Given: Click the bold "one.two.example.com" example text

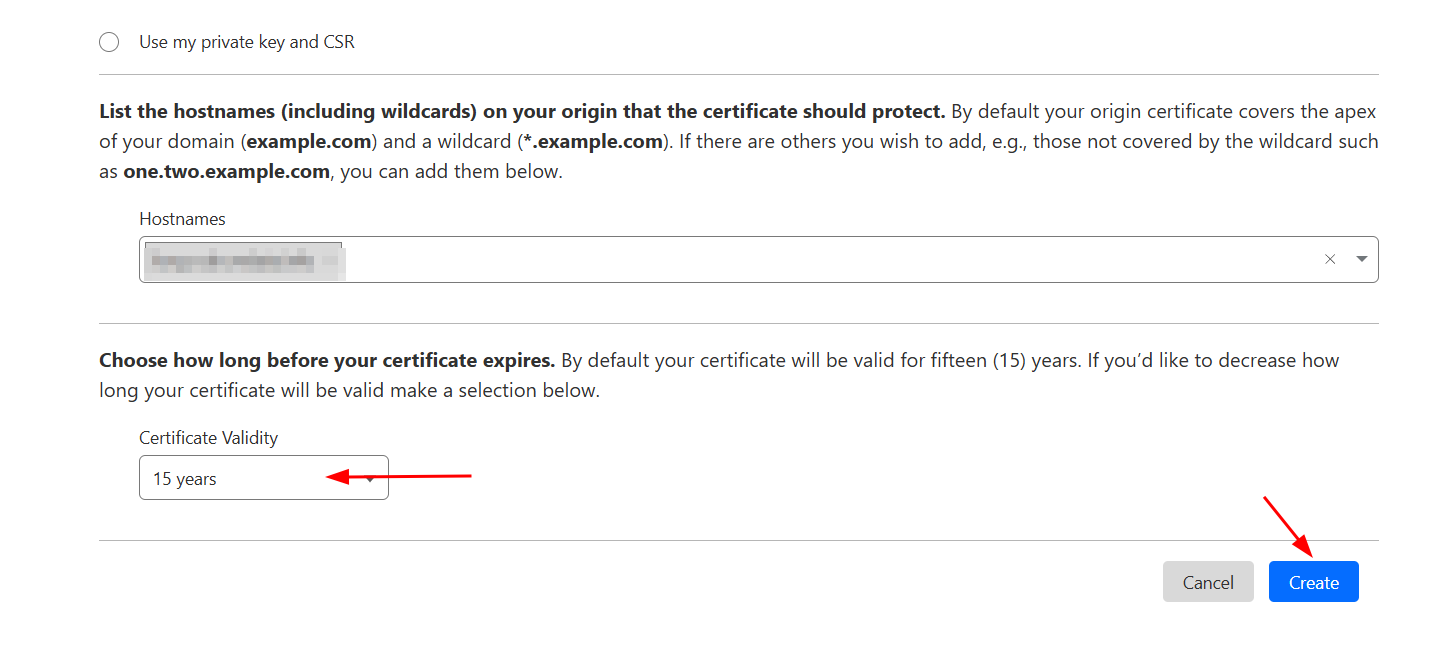Looking at the screenshot, I should pyautogui.click(x=226, y=171).
